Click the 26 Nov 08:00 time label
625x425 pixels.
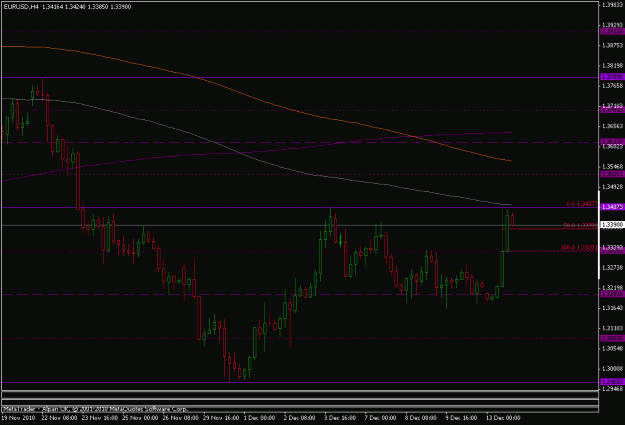tap(181, 418)
